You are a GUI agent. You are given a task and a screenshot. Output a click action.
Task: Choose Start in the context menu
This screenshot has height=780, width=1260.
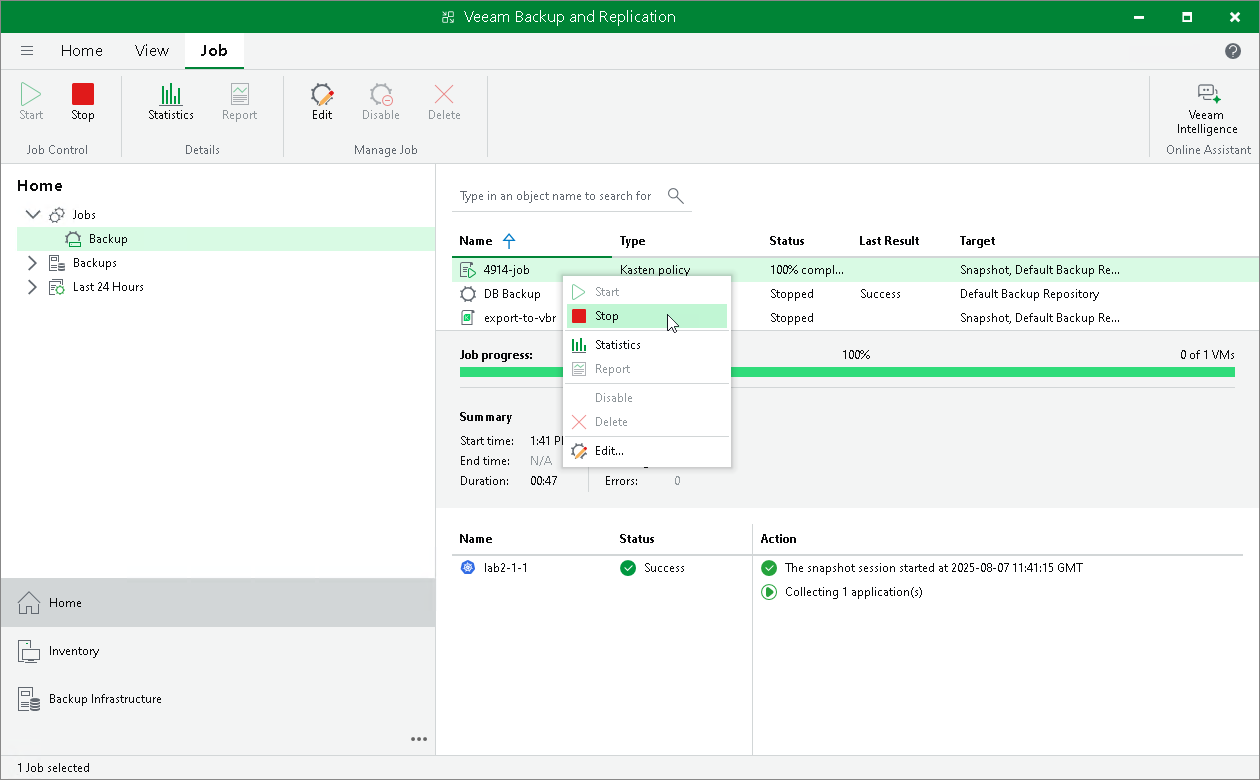point(647,292)
